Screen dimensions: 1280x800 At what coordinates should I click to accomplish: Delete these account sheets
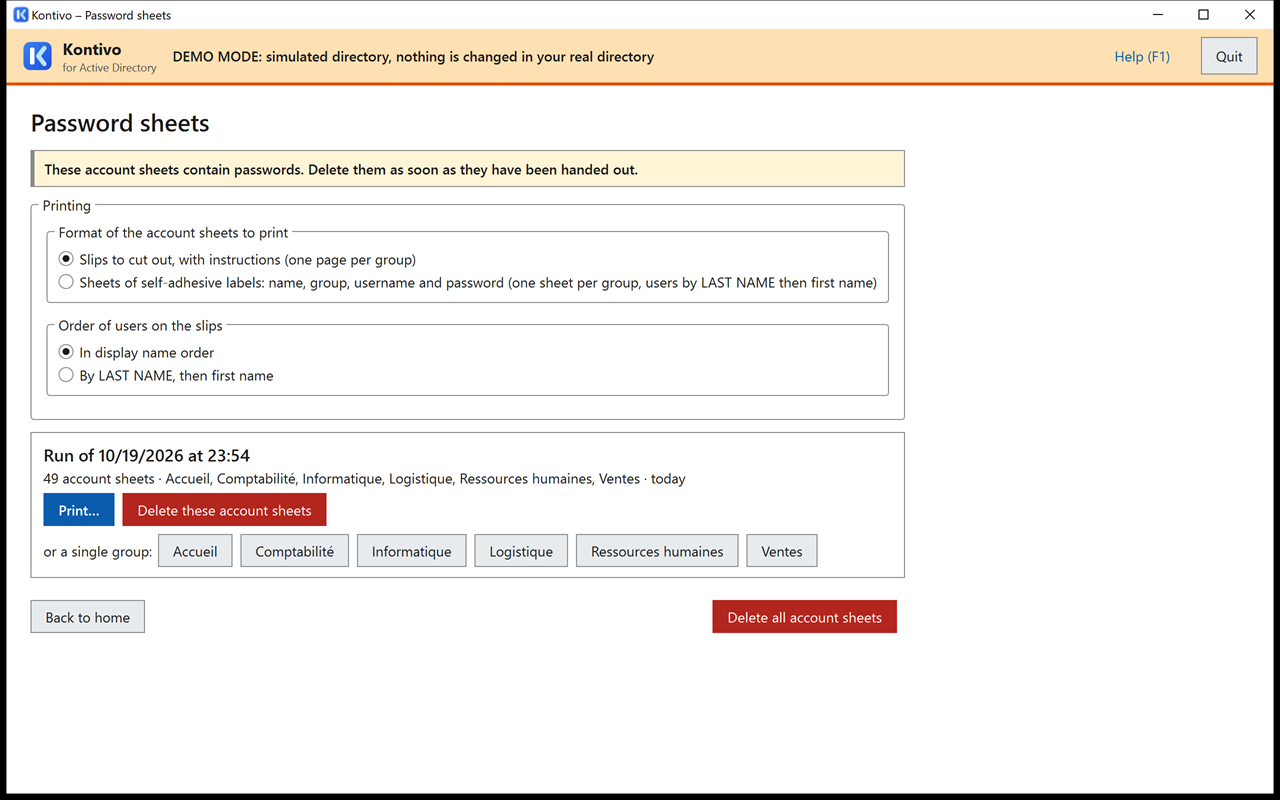point(224,510)
